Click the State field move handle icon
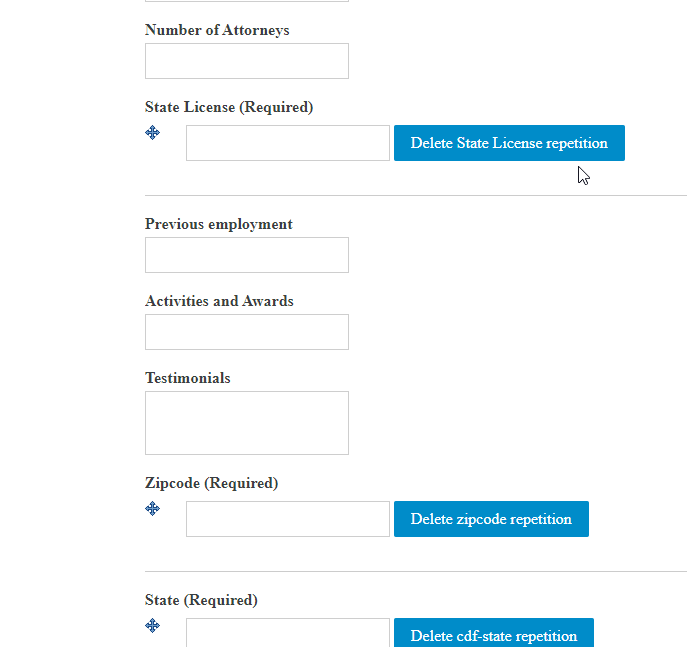687x647 pixels. tap(152, 626)
